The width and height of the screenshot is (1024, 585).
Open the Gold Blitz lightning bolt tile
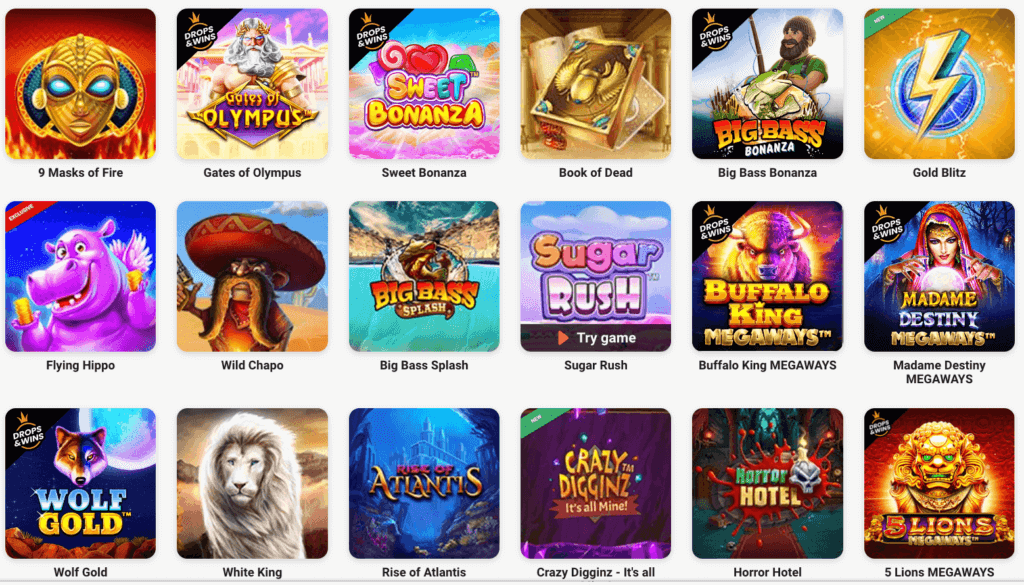coord(939,84)
